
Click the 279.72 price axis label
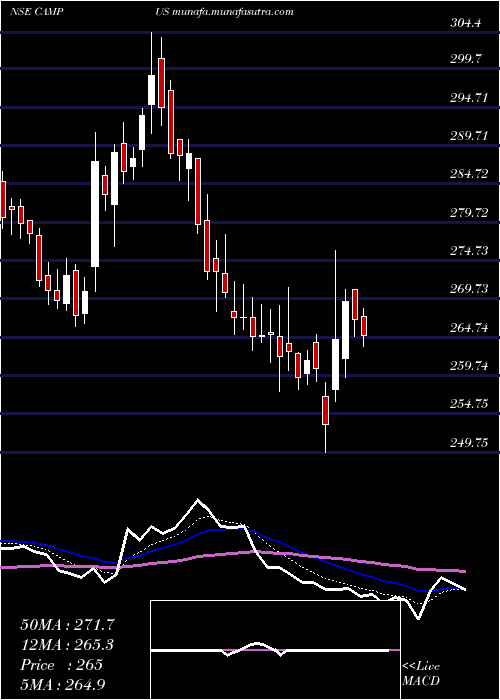pyautogui.click(x=469, y=213)
